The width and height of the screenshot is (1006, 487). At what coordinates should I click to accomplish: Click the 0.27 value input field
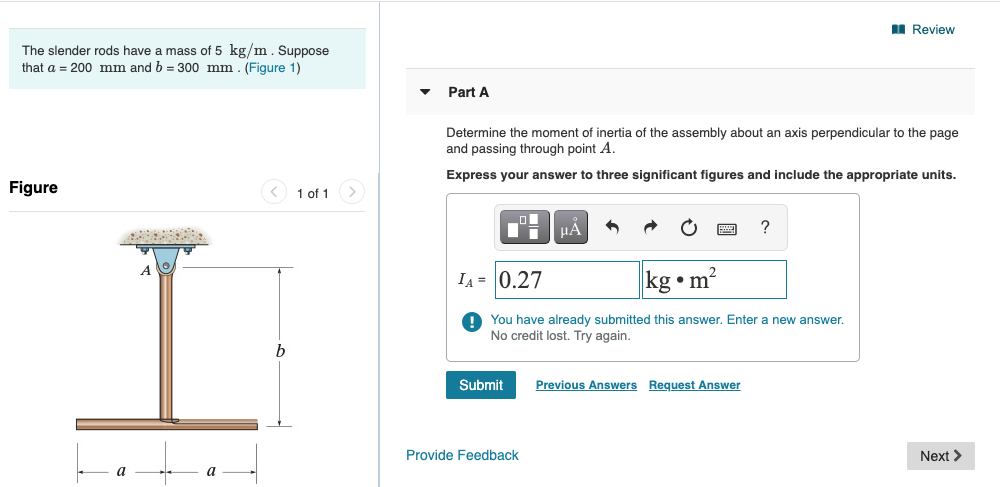click(x=567, y=280)
